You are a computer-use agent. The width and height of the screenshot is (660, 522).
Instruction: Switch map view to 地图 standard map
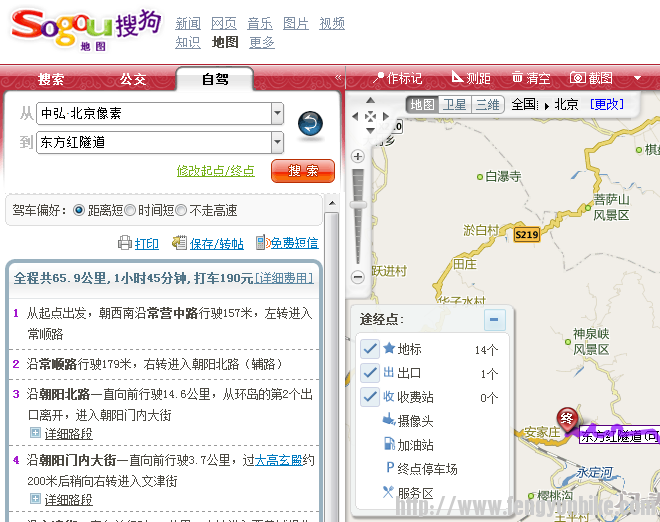pyautogui.click(x=422, y=104)
